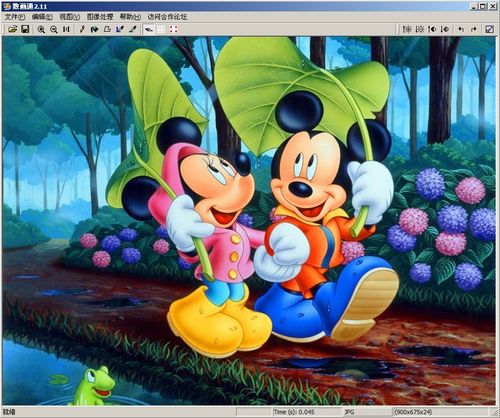Image resolution: width=500 pixels, height=418 pixels.
Task: Click the Zoom out magnifier icon
Action: pos(54,29)
